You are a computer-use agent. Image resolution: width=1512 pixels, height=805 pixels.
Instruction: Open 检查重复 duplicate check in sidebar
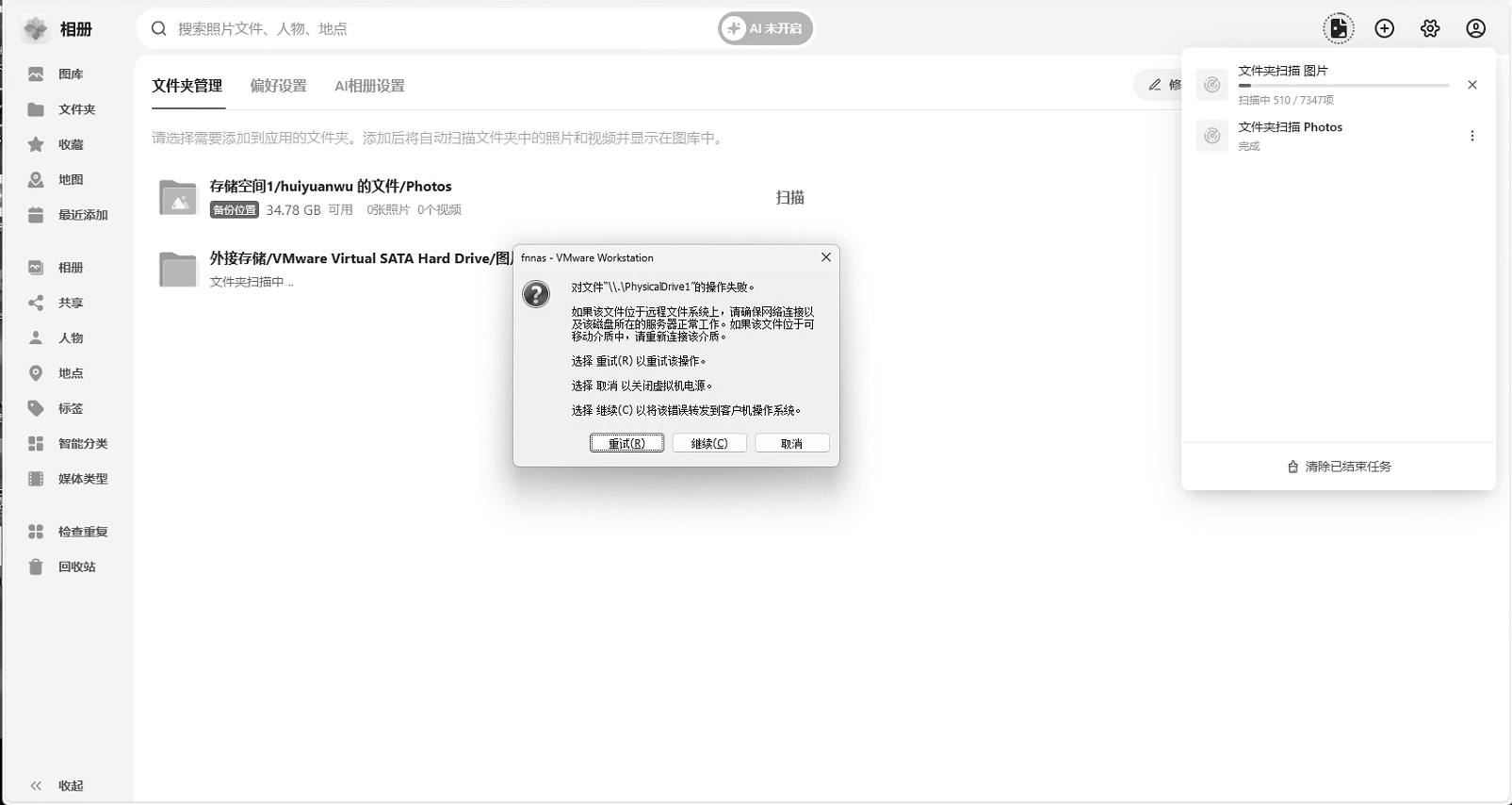[x=82, y=532]
